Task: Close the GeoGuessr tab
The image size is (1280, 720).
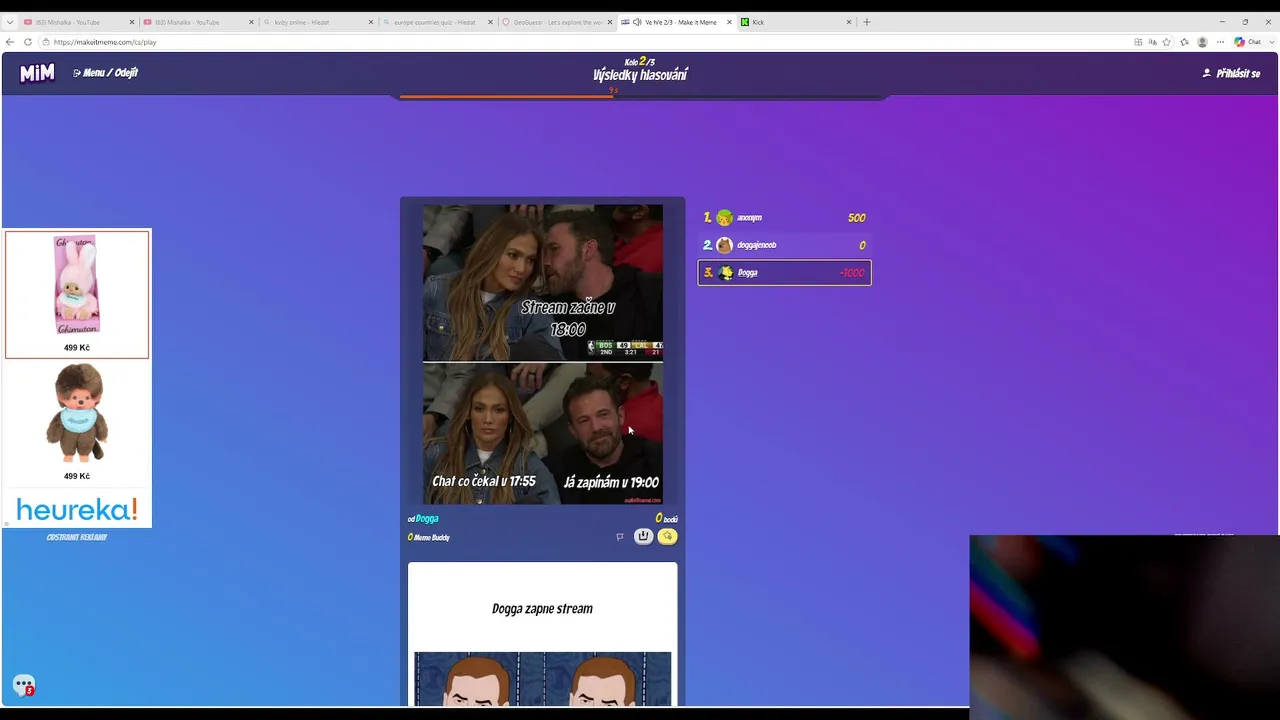Action: tap(609, 22)
